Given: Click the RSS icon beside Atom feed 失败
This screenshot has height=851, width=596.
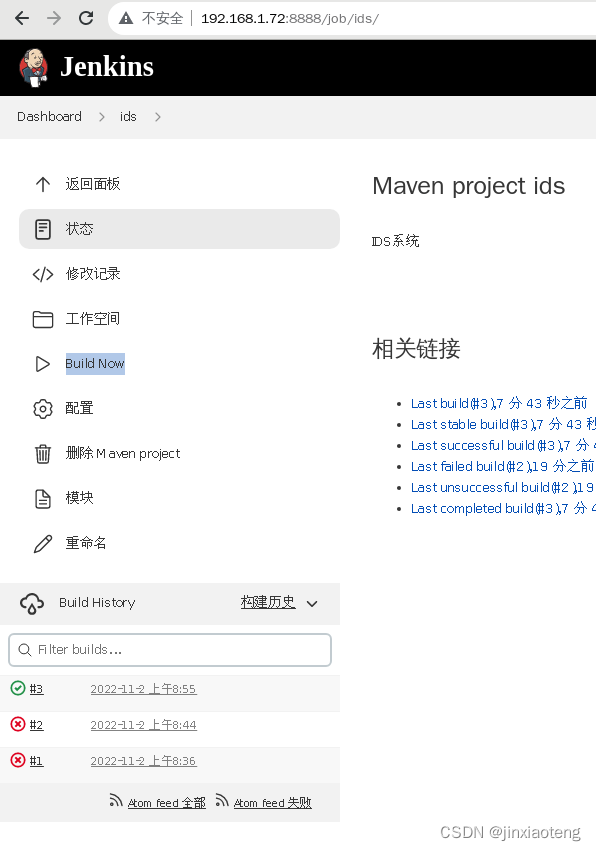Looking at the screenshot, I should [x=221, y=801].
